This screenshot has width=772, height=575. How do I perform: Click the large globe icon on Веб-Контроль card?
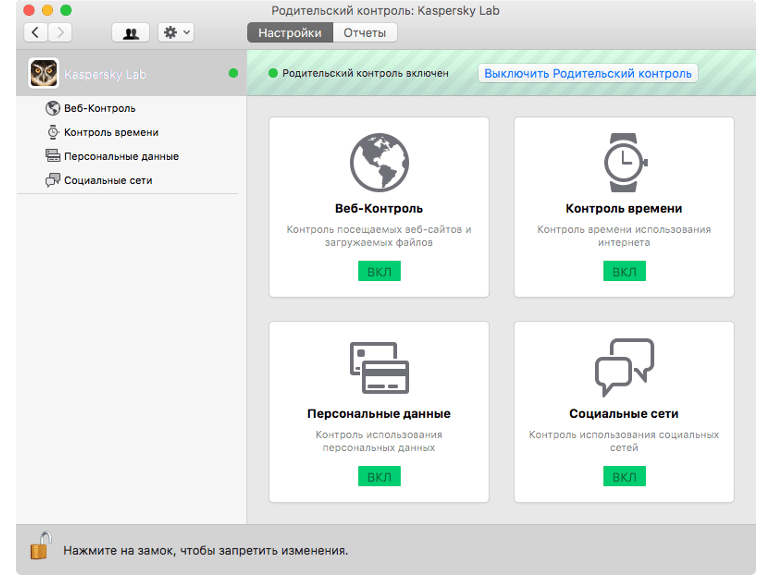379,162
